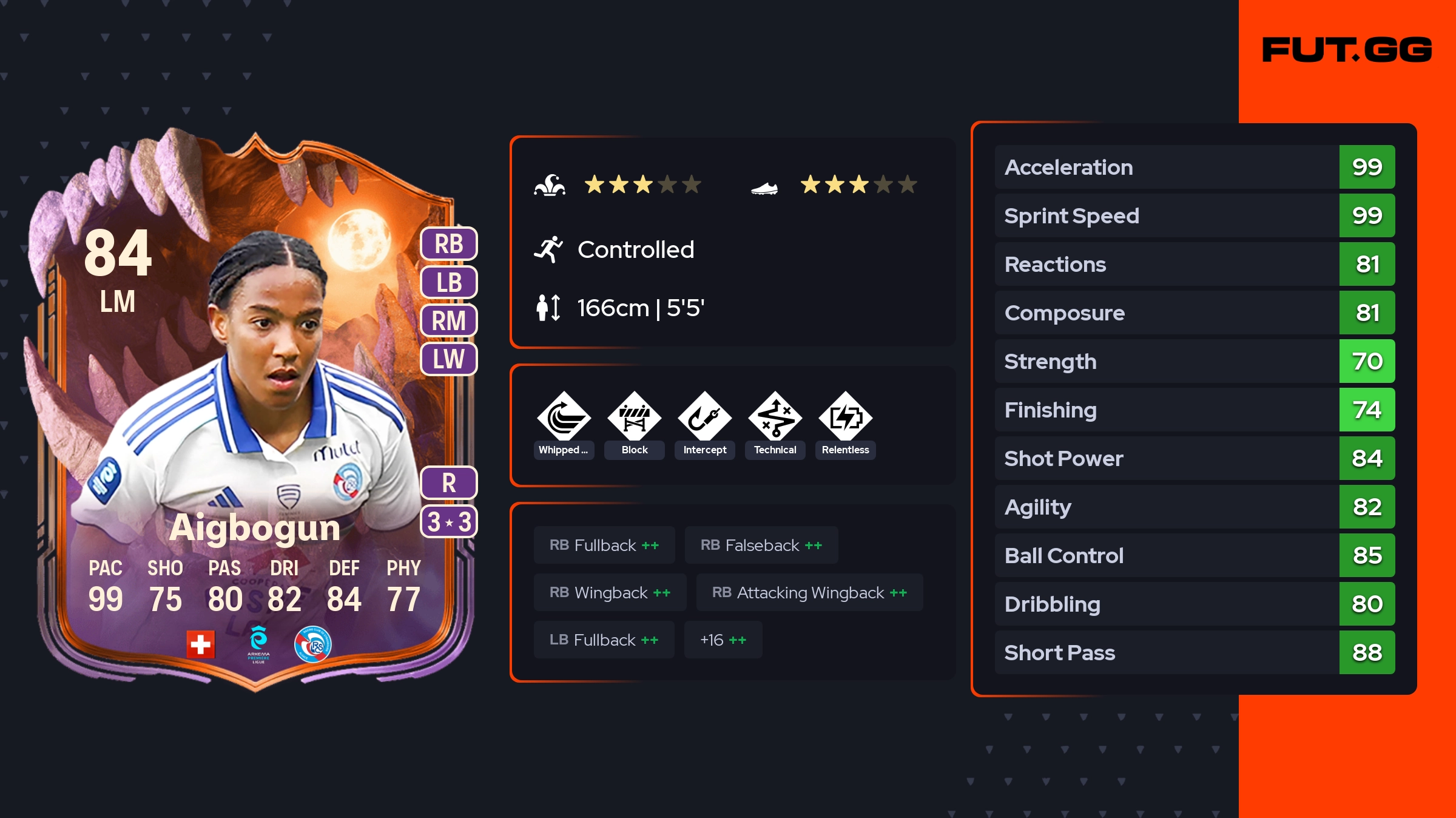Select the LW alternate position badge
The image size is (1456, 818).
click(x=449, y=359)
